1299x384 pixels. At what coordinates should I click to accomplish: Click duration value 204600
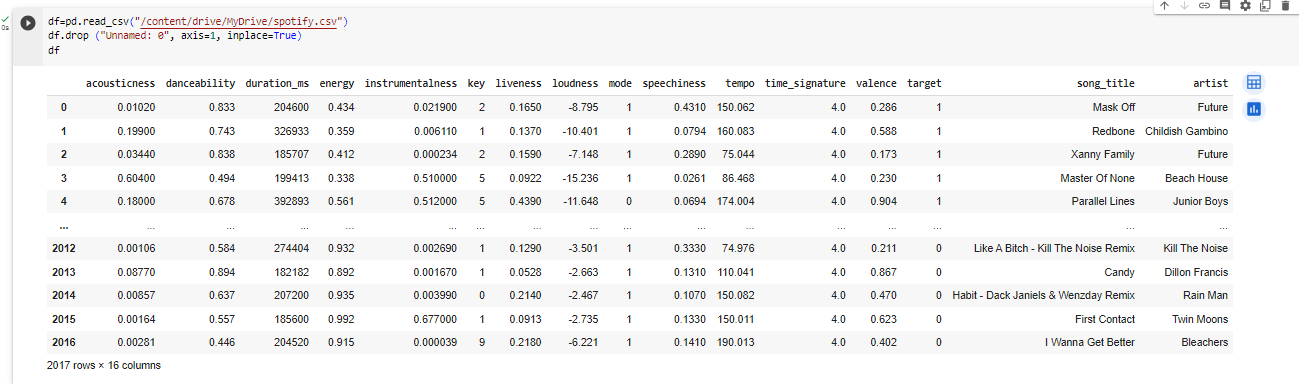coord(291,107)
